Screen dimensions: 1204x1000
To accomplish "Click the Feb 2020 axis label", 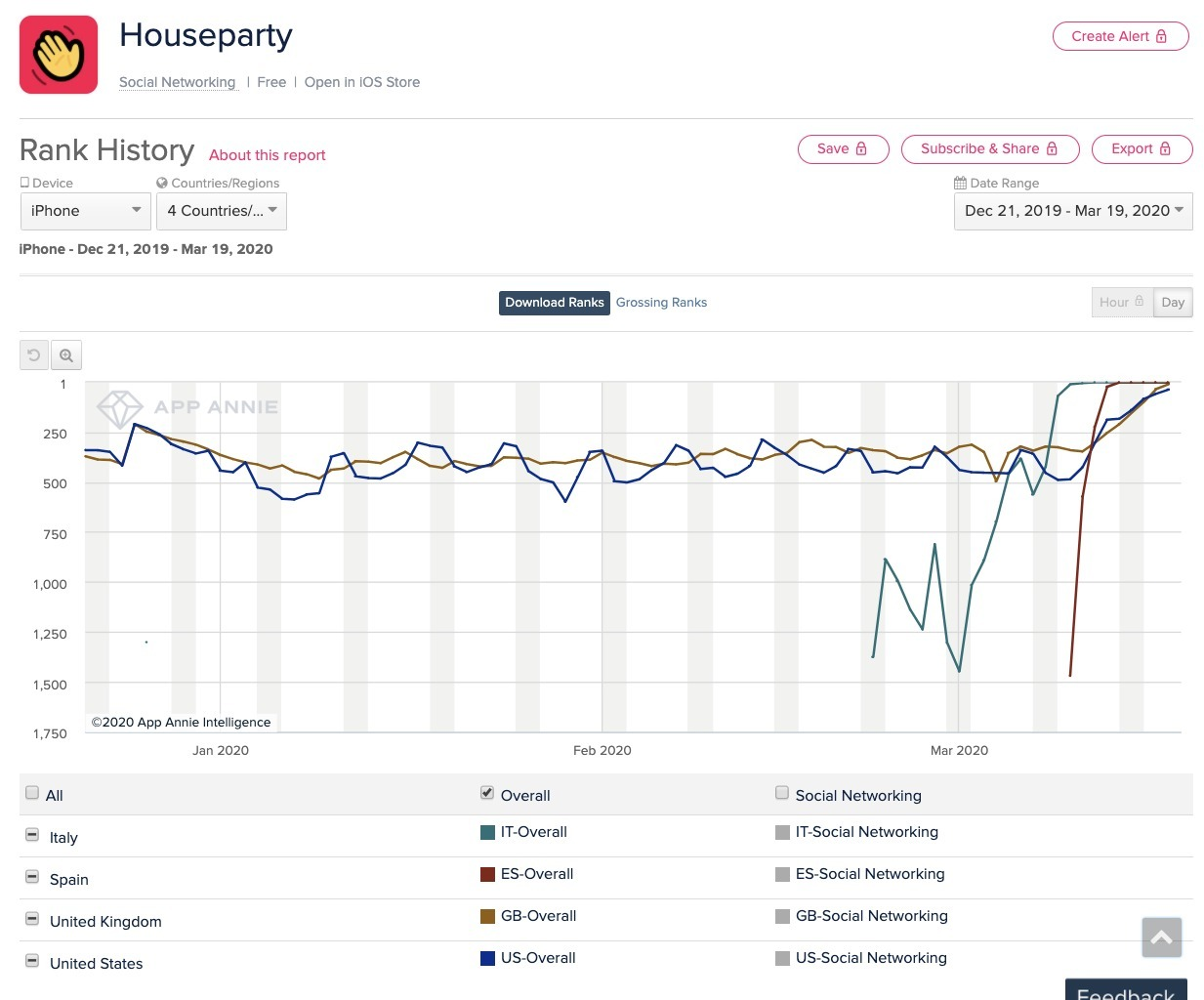I will (602, 750).
